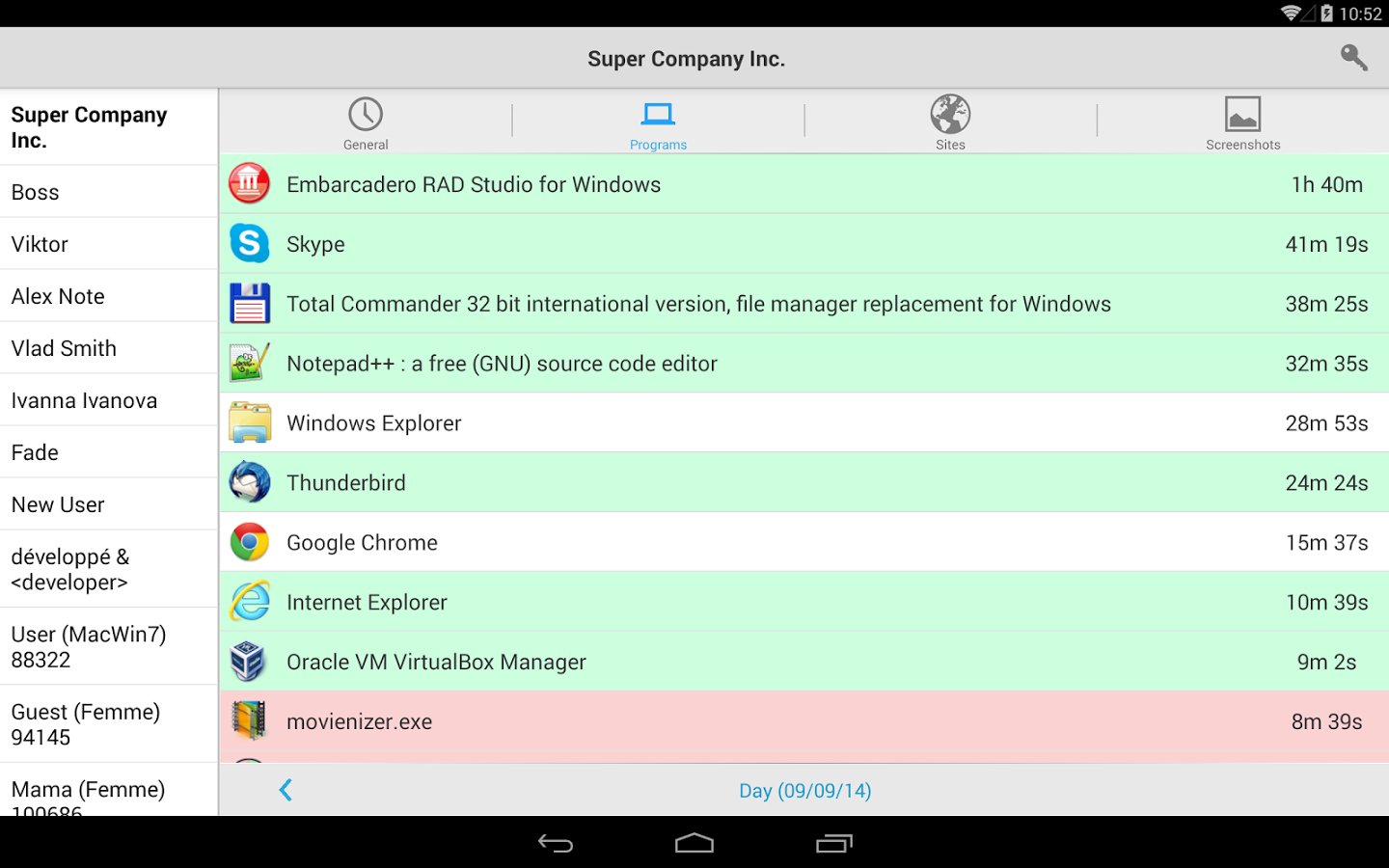
Task: Click the Total Commander floppy icon
Action: pos(250,303)
